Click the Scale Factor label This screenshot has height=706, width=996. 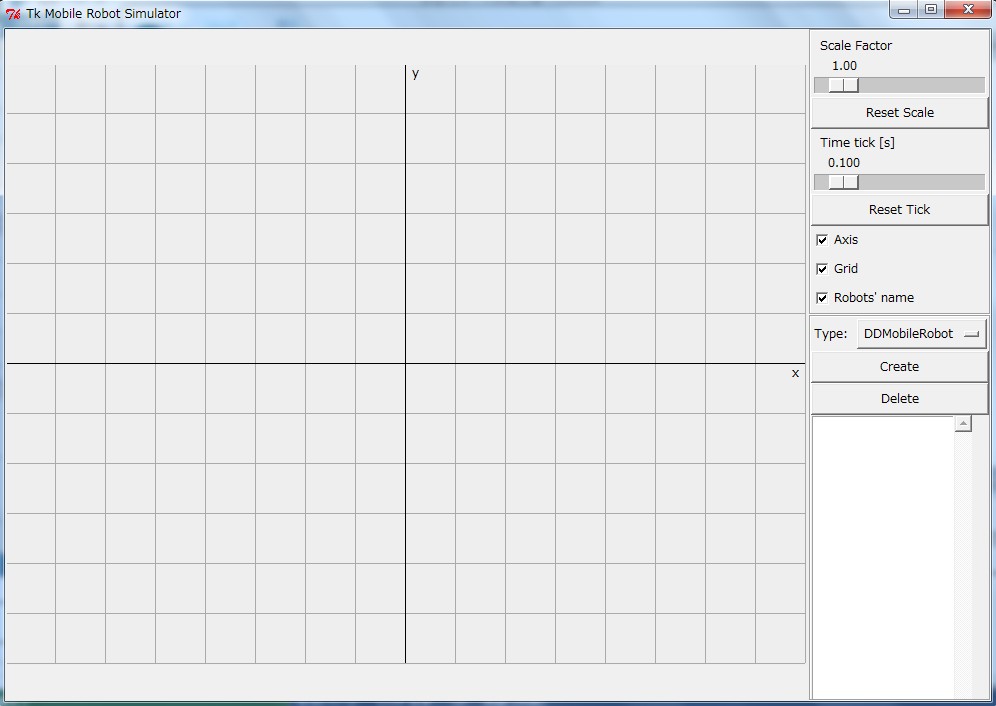(x=856, y=46)
